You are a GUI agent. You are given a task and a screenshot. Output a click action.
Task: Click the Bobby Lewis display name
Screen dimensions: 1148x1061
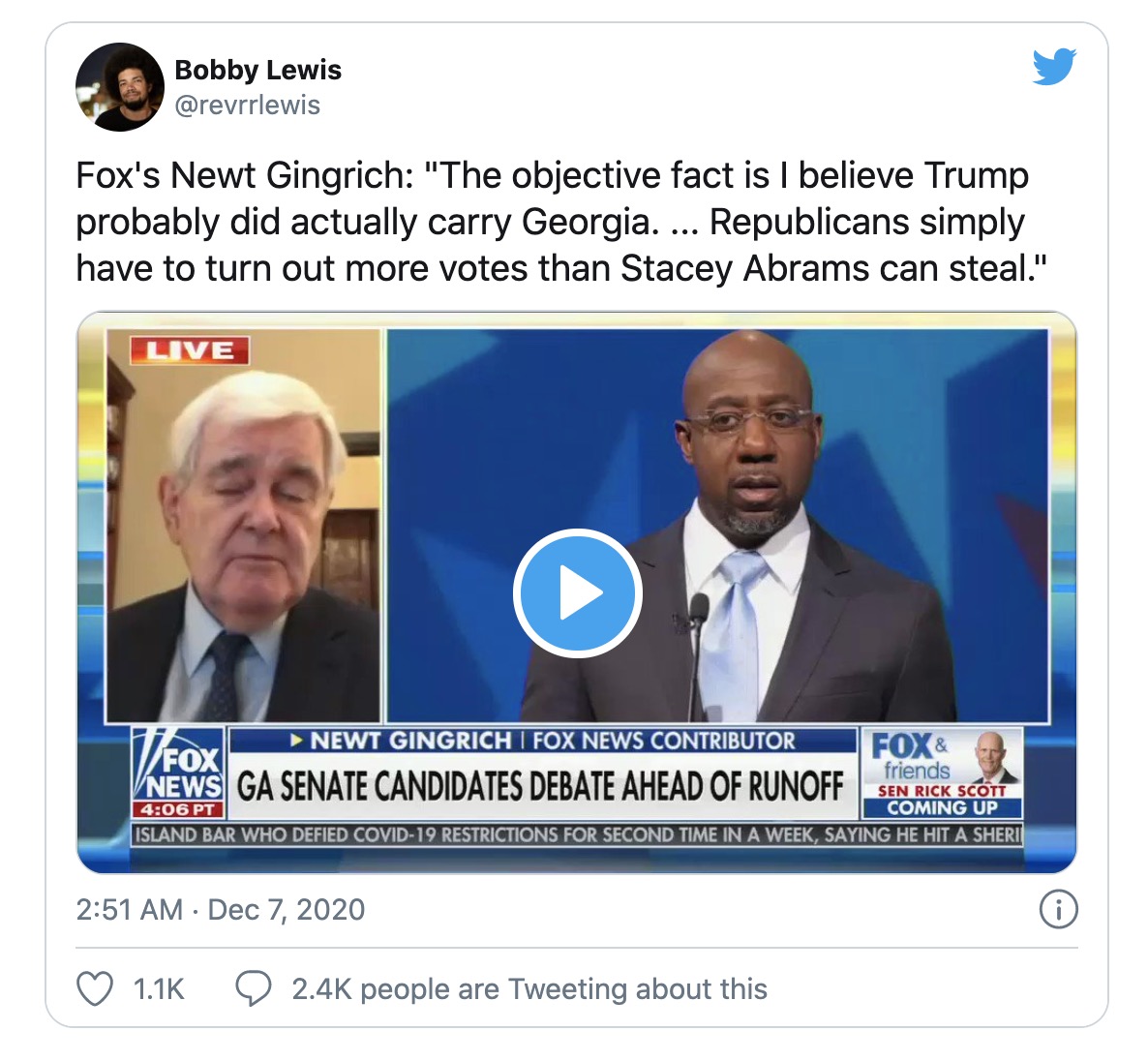pos(257,70)
